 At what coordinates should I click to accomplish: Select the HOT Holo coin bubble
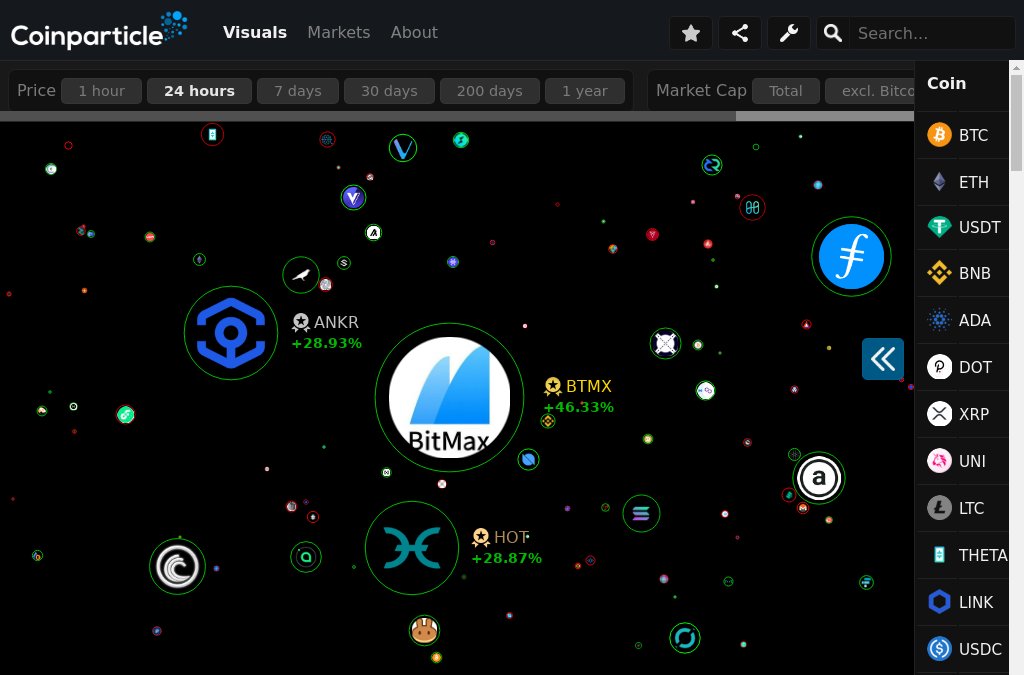[x=412, y=548]
